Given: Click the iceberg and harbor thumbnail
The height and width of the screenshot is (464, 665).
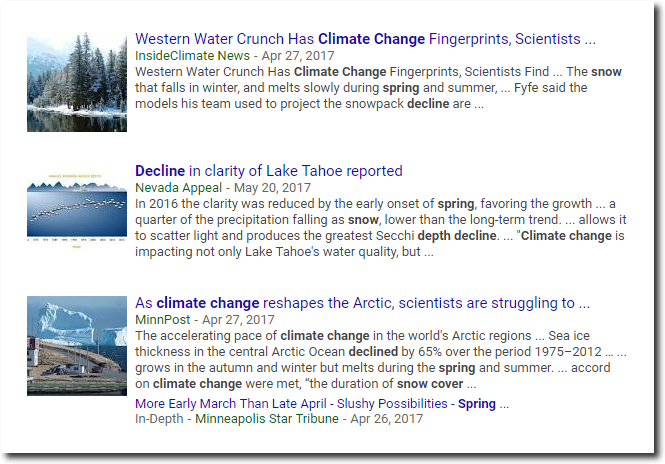Looking at the screenshot, I should [x=77, y=346].
